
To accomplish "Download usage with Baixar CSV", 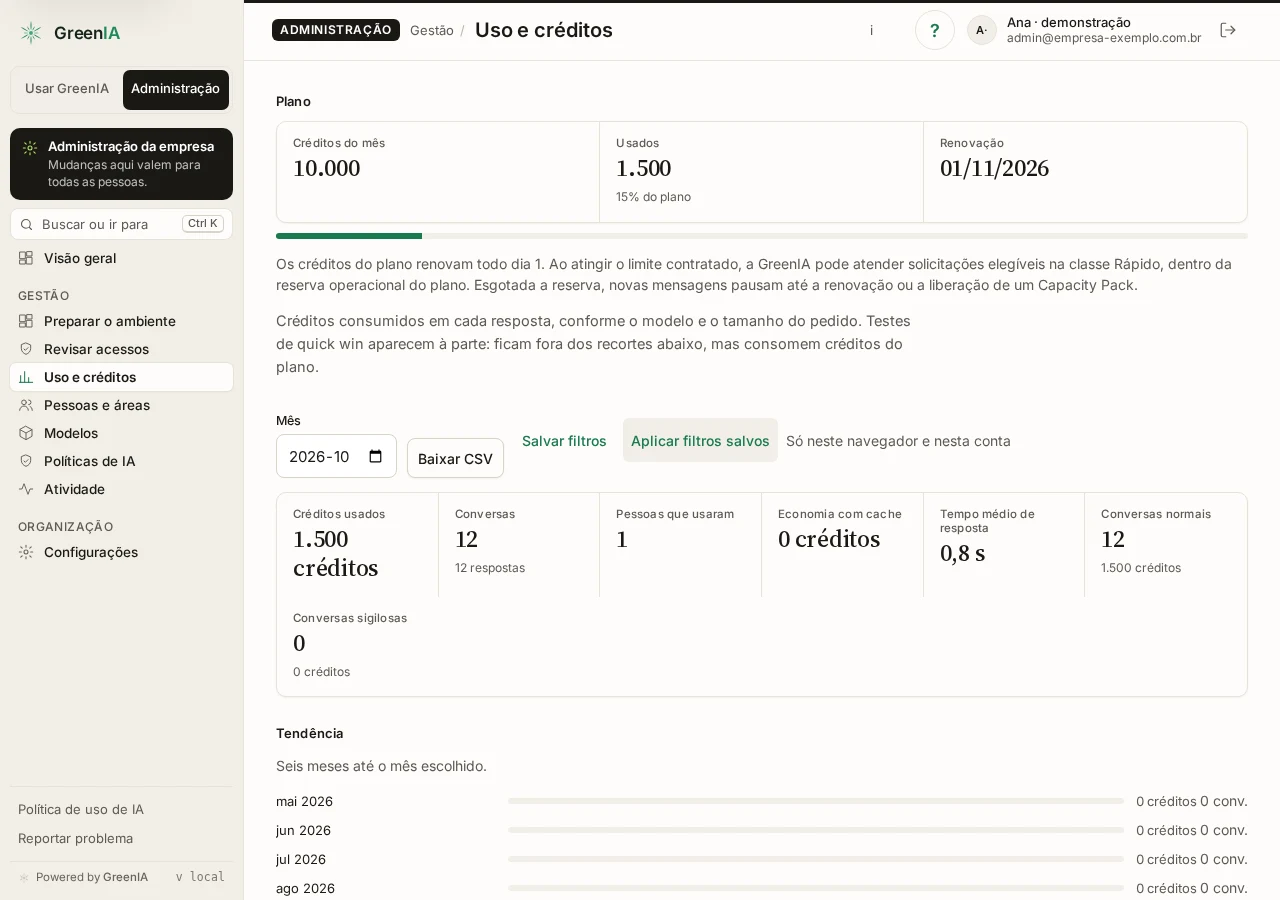I will click(455, 458).
